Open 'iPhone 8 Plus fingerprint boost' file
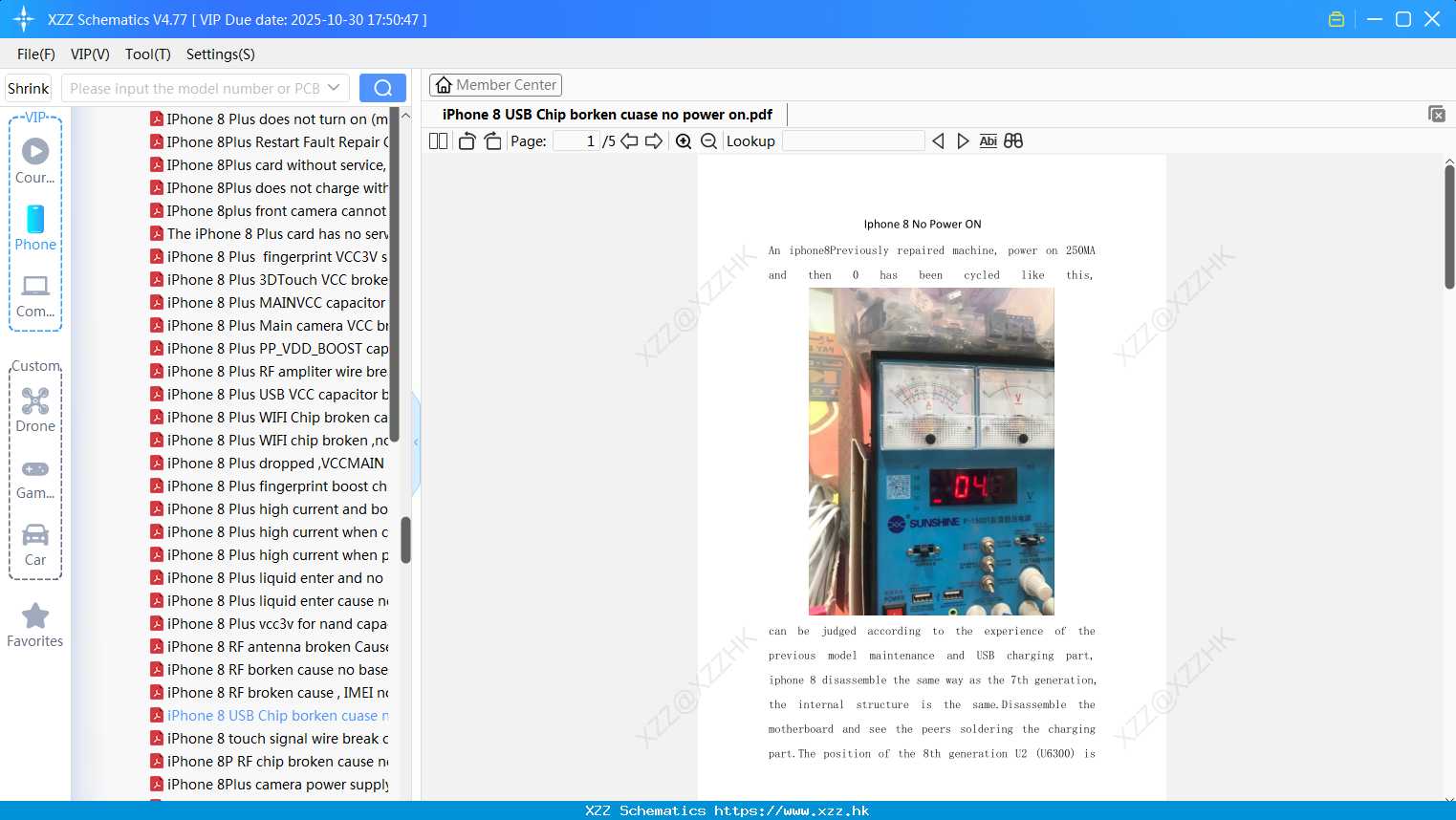 tap(270, 486)
